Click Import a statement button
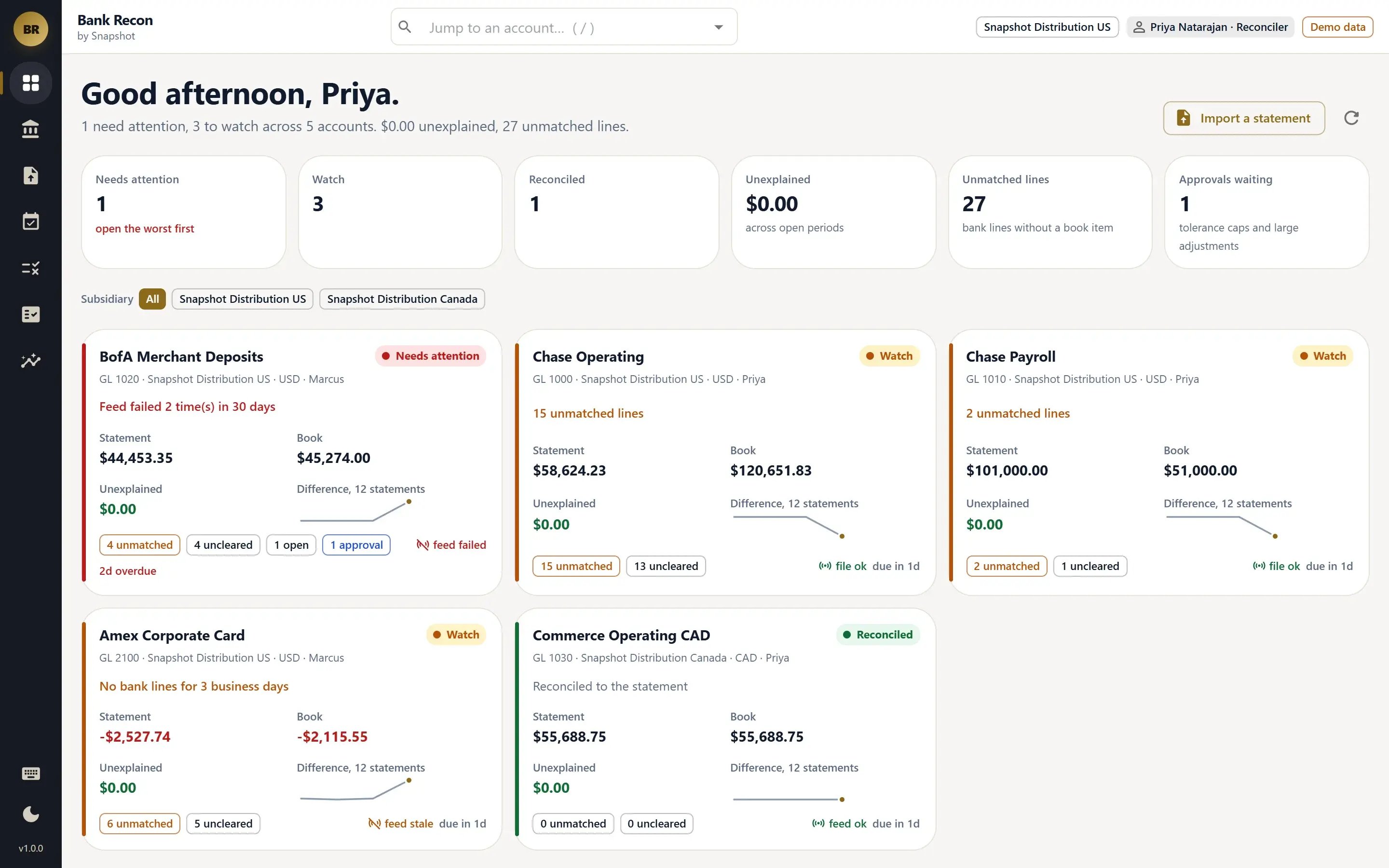The image size is (1389, 868). pos(1244,118)
